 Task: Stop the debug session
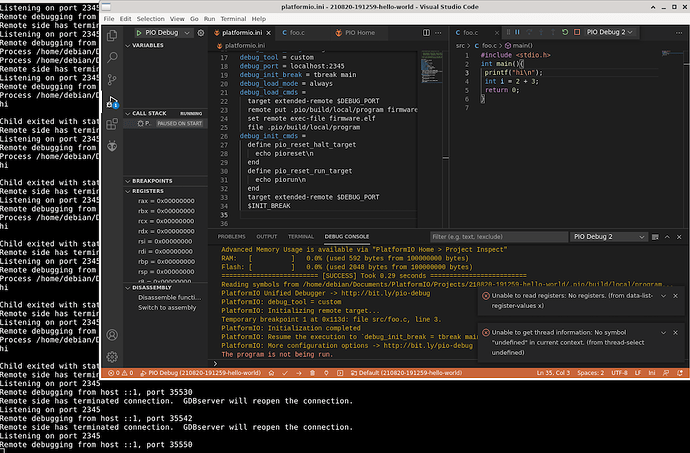(577, 32)
